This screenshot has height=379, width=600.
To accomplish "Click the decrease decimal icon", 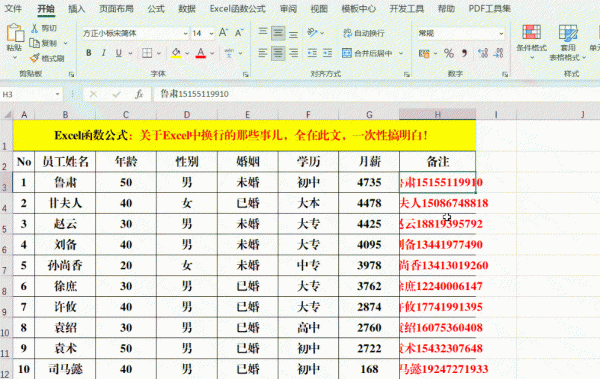I will coord(499,53).
